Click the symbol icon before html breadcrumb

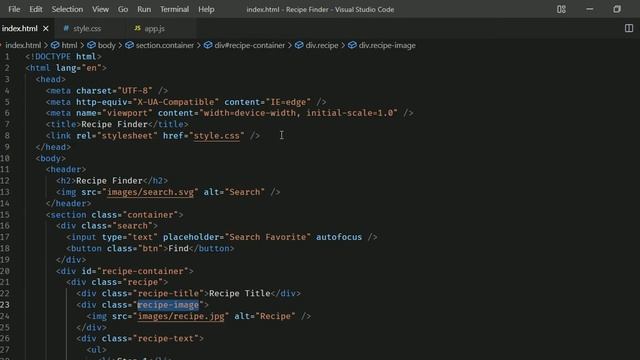click(55, 45)
